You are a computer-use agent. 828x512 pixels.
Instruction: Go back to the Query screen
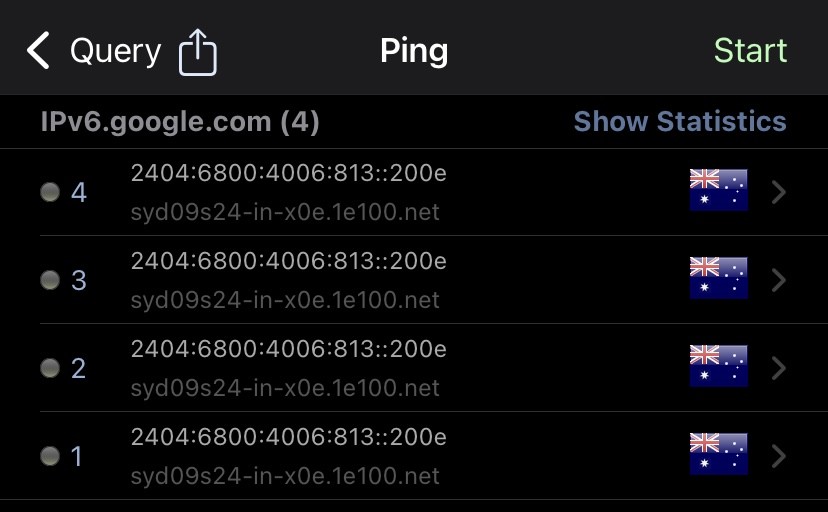(x=115, y=50)
